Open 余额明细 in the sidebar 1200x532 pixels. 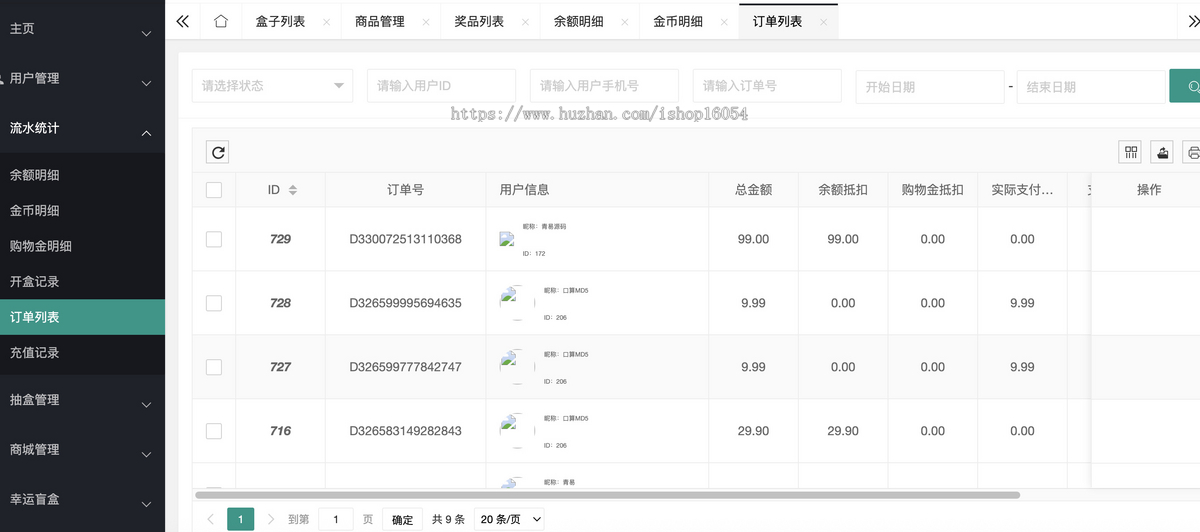82,175
